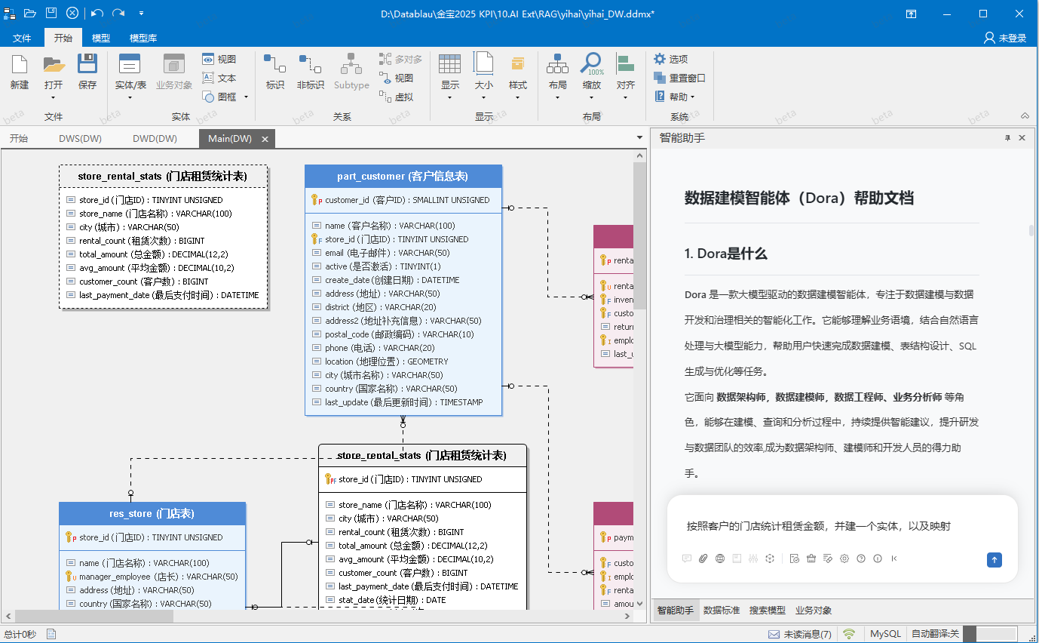Click the 未登录 user login link

coord(1005,38)
